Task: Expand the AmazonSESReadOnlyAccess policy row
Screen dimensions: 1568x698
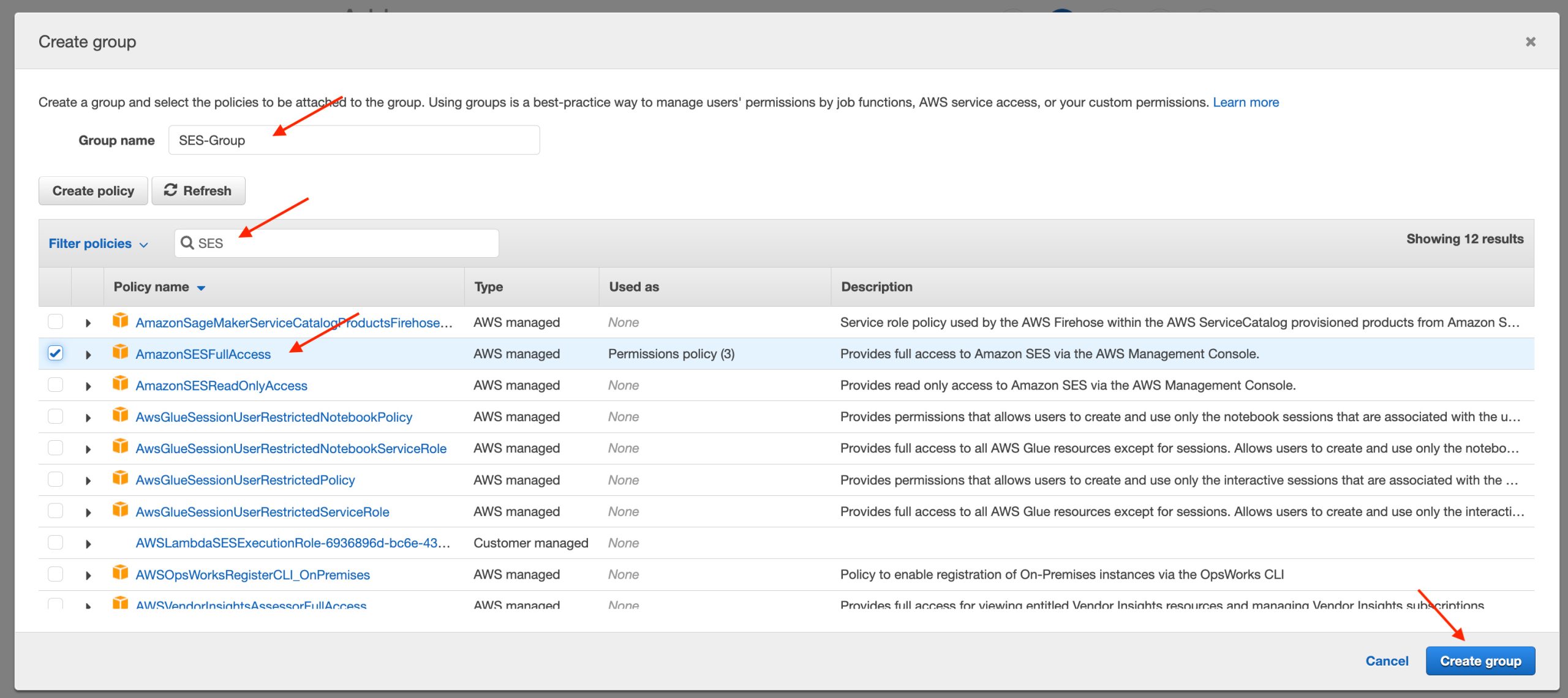Action: (88, 386)
